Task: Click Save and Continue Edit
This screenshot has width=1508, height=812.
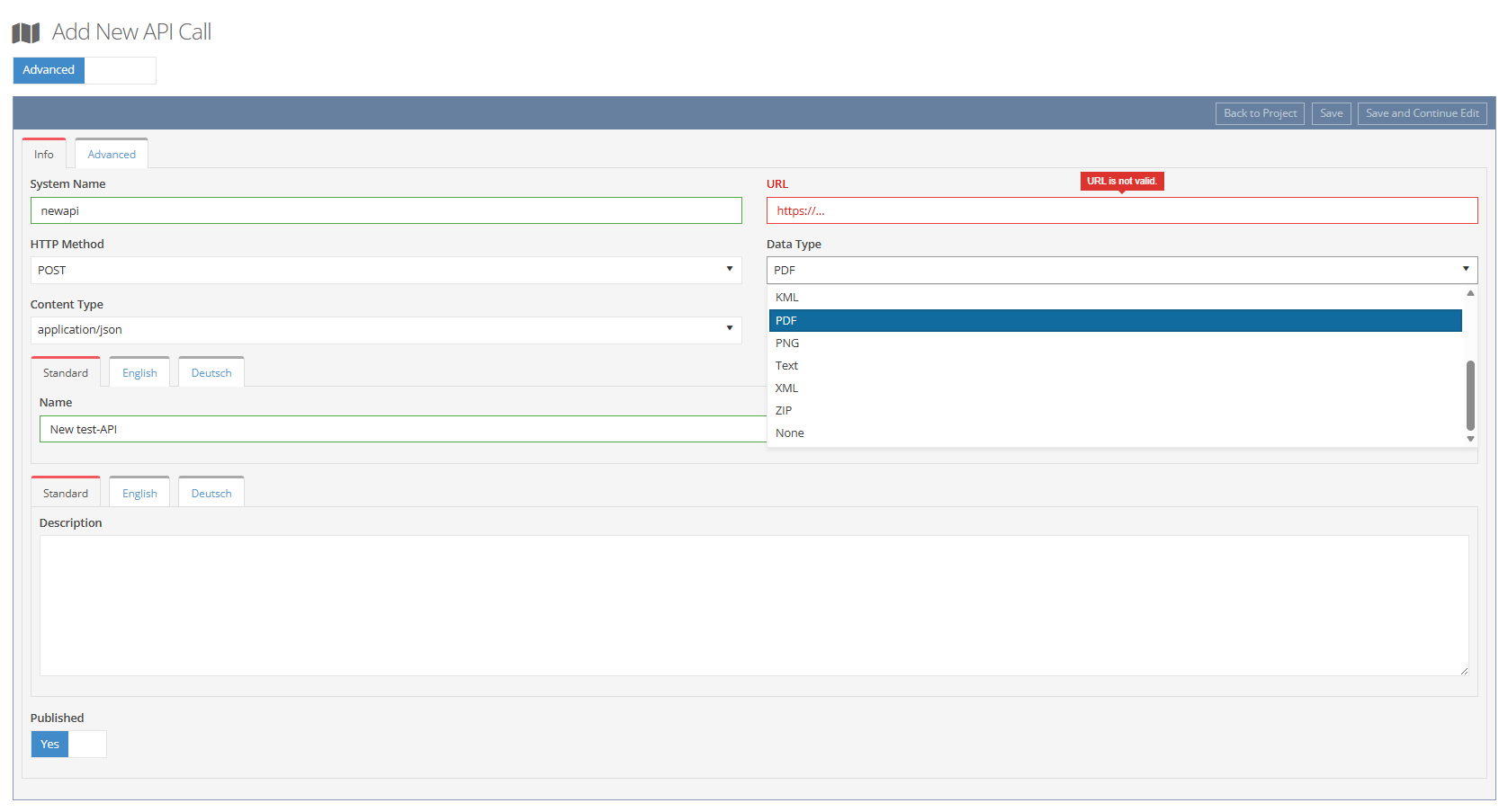Action: point(1422,113)
